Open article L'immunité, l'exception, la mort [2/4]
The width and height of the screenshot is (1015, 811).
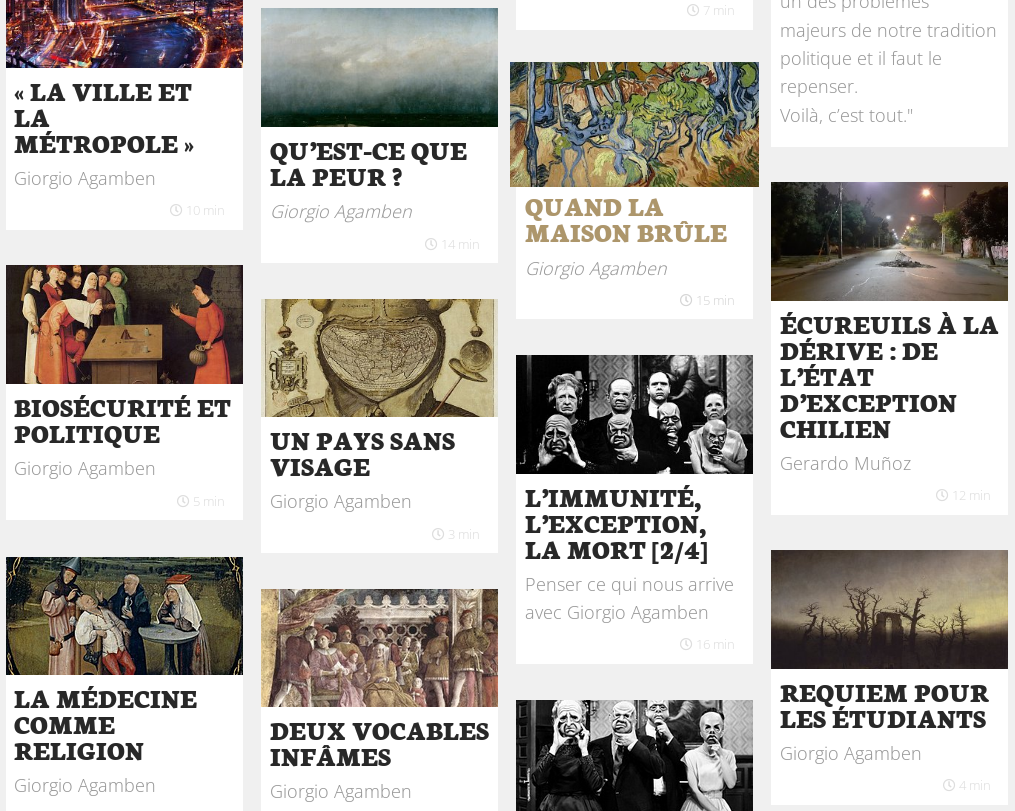coord(616,524)
